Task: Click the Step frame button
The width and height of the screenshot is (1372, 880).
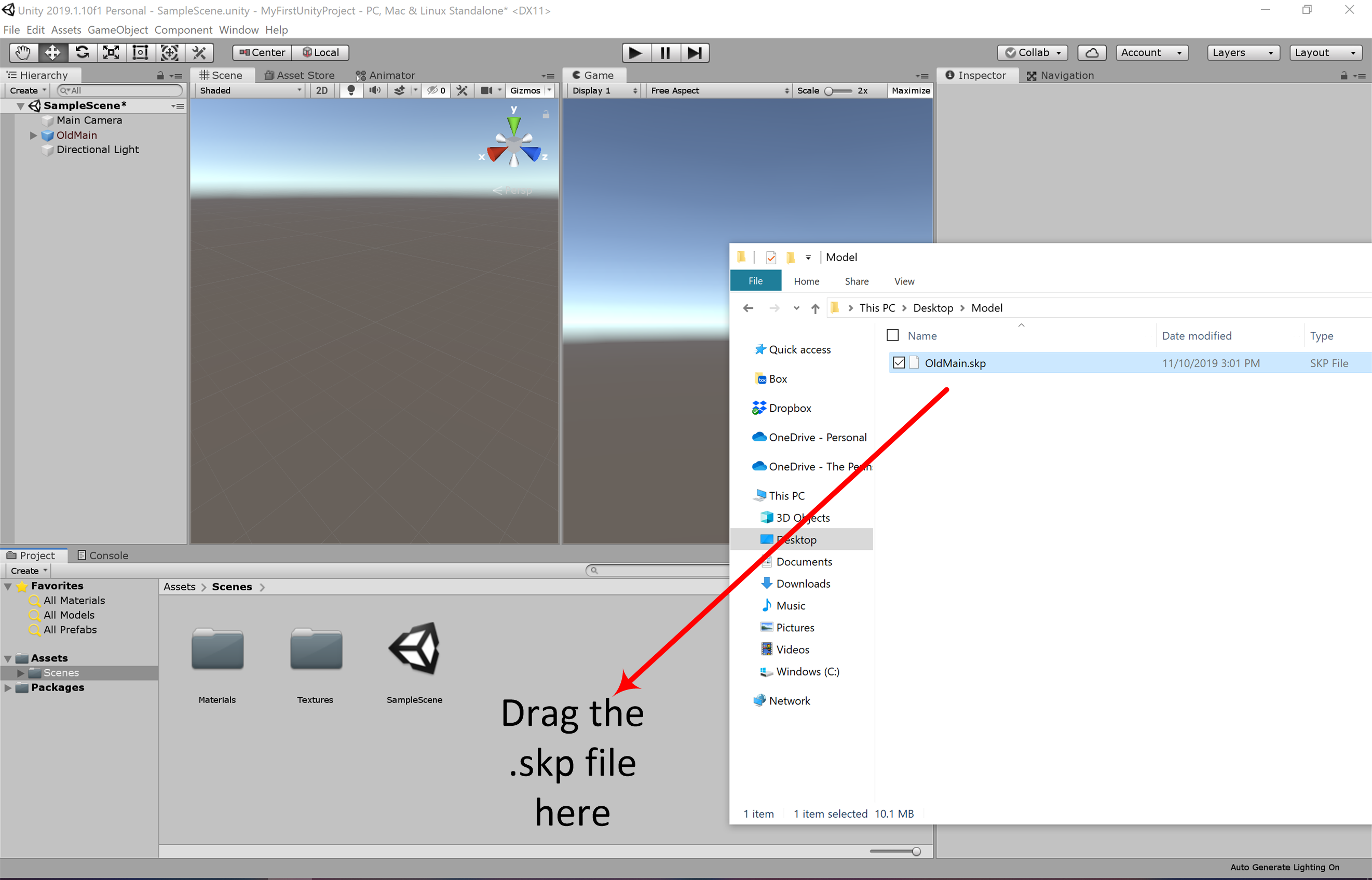Action: [695, 52]
